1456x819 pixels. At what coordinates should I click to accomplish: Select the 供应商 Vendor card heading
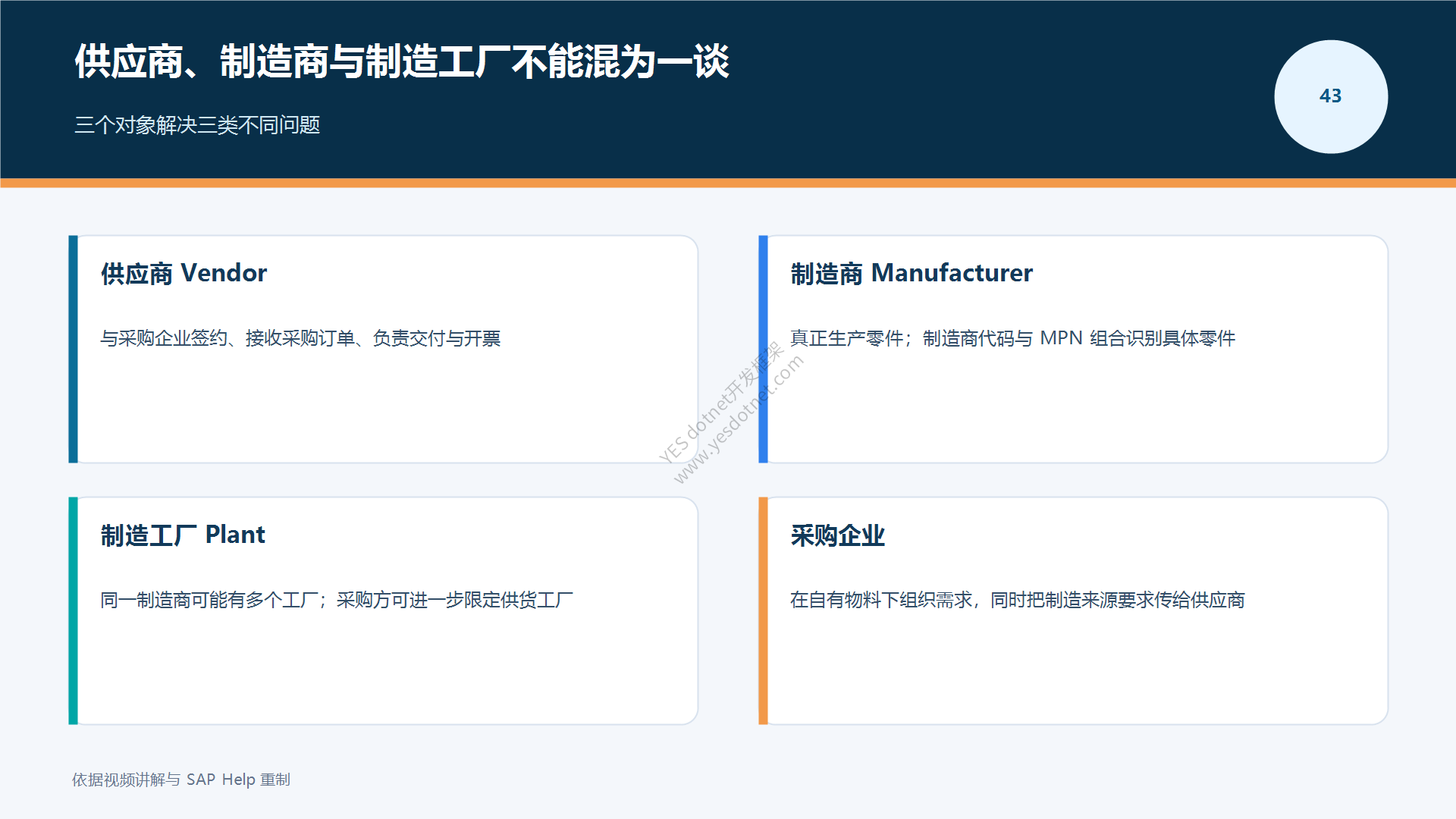tap(184, 273)
